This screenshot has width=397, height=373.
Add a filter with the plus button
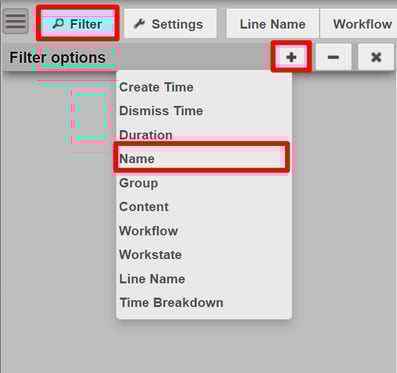click(291, 57)
